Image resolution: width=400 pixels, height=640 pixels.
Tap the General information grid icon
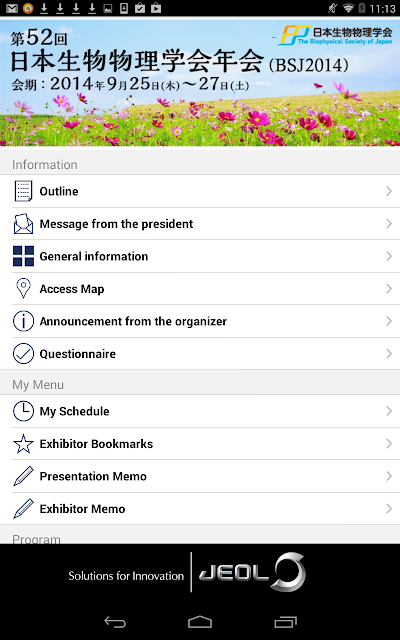click(23, 256)
